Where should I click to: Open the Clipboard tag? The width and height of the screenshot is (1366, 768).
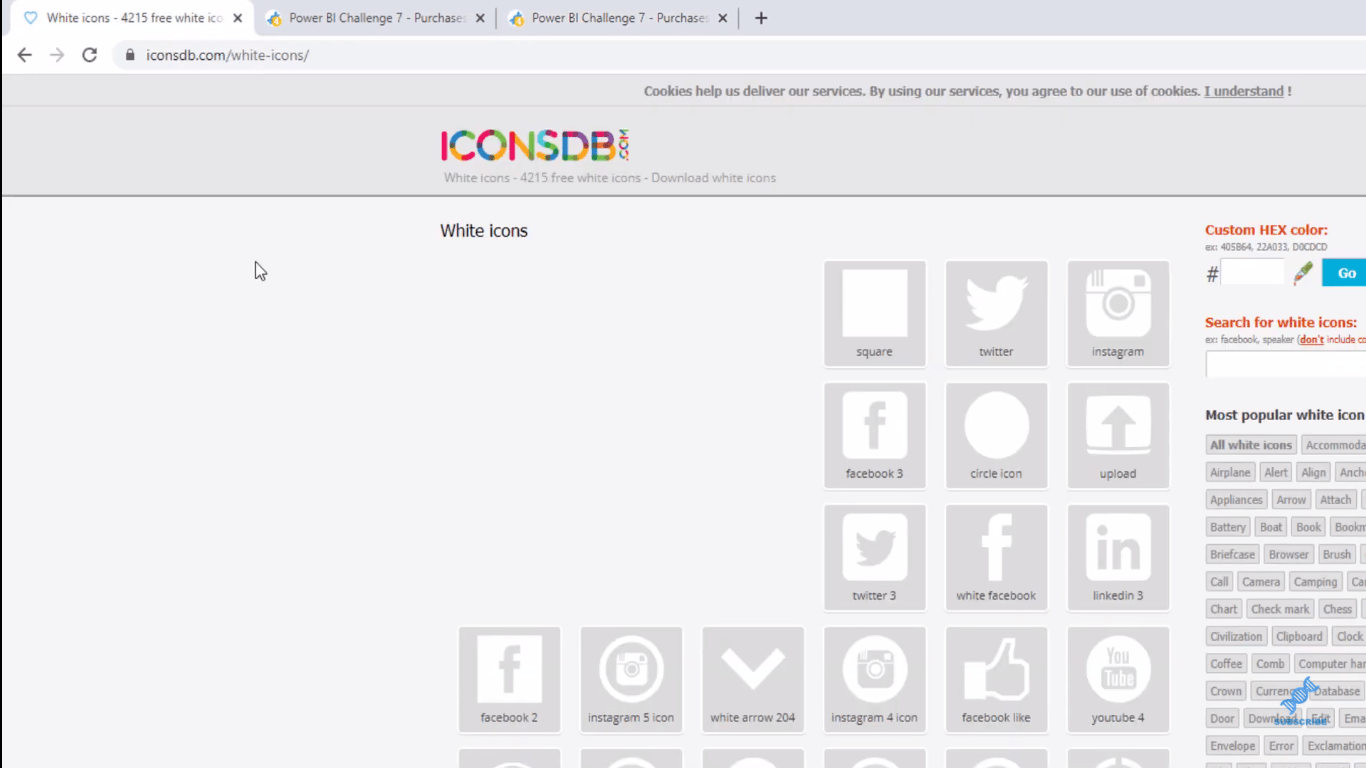point(1300,636)
